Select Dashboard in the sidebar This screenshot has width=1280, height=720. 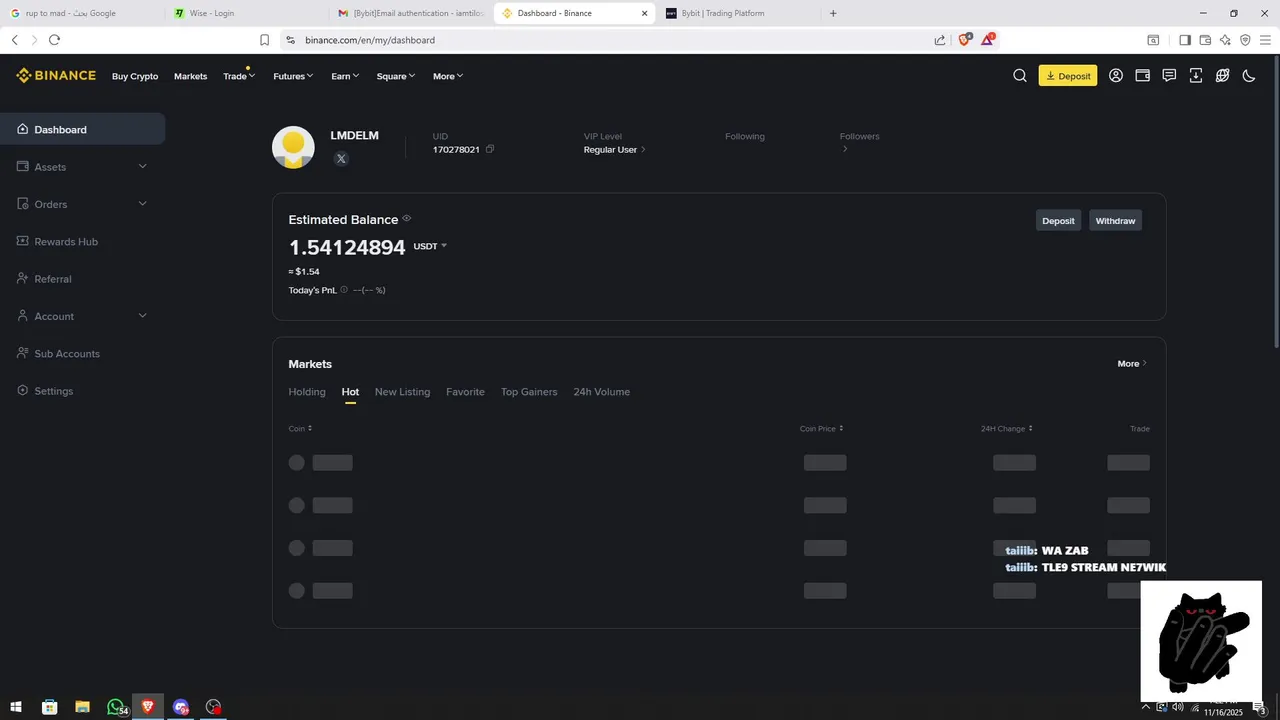(82, 129)
